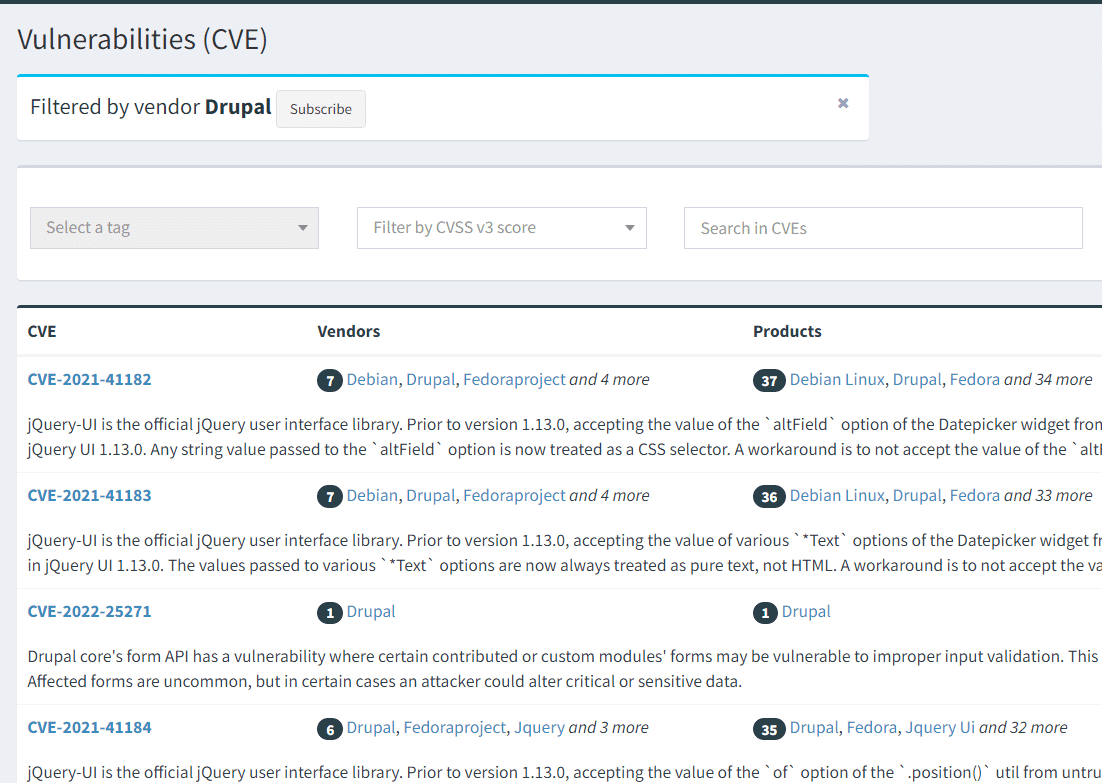Viewport: 1102px width, 783px height.
Task: Open the Jquery vendor link
Action: click(x=539, y=728)
